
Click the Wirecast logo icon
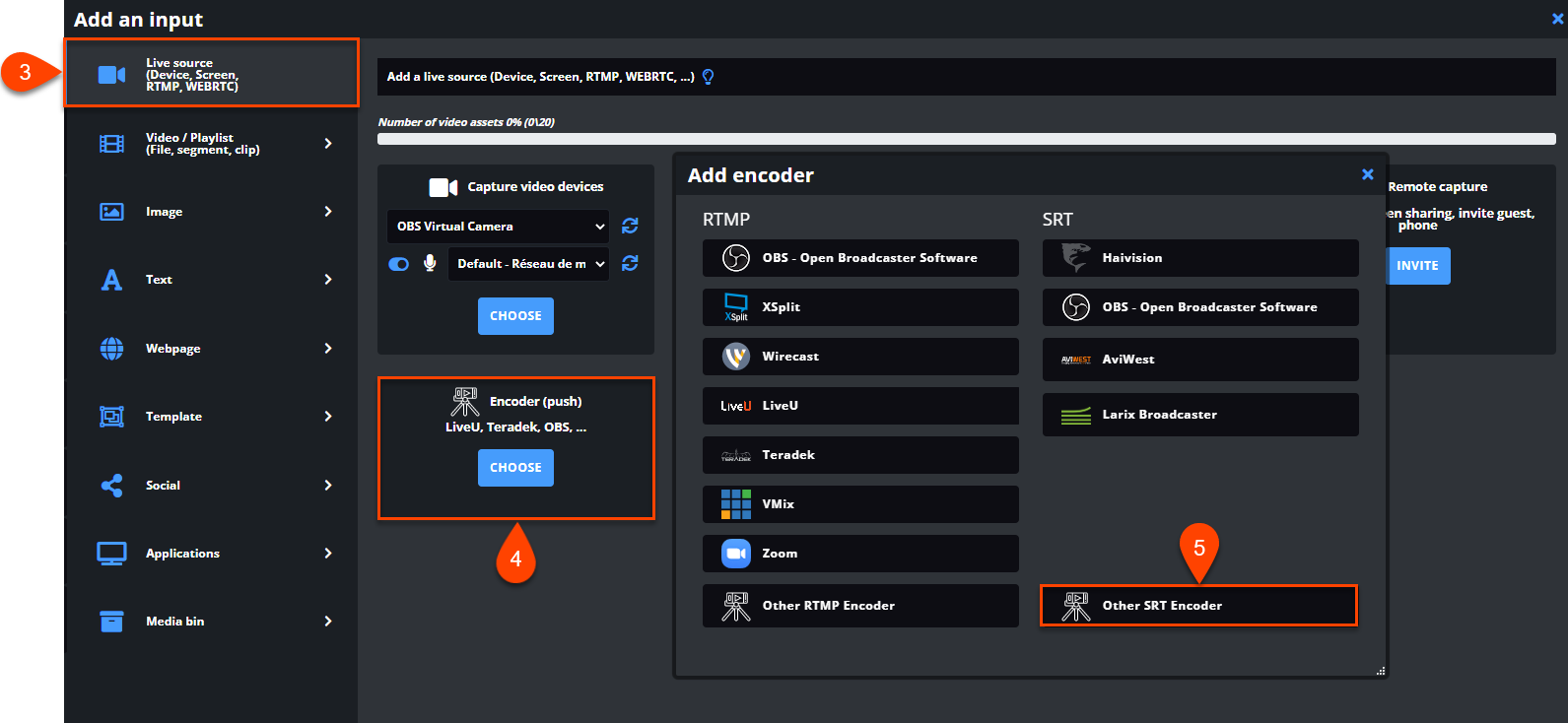pos(736,357)
